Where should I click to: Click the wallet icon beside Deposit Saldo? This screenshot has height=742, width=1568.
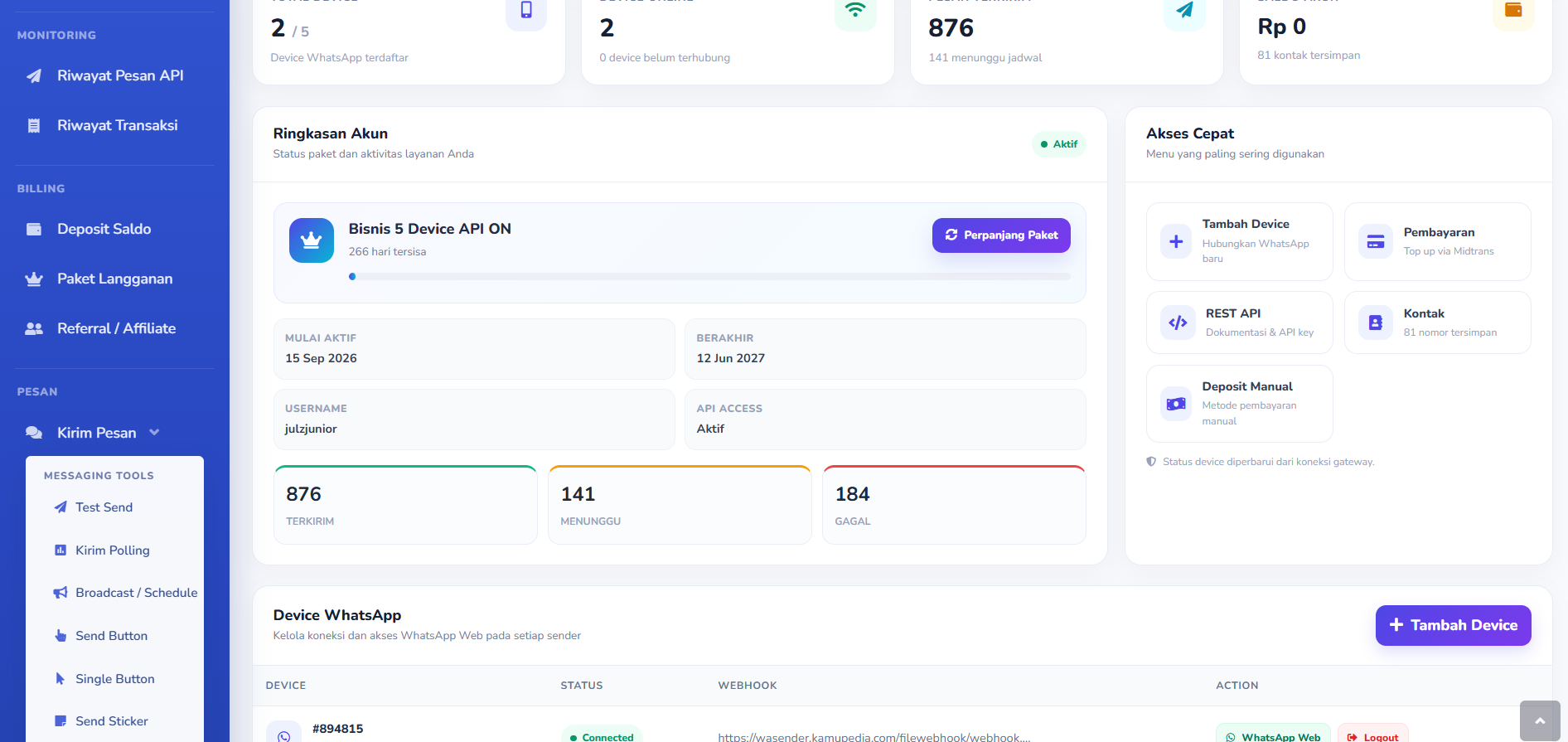point(34,230)
